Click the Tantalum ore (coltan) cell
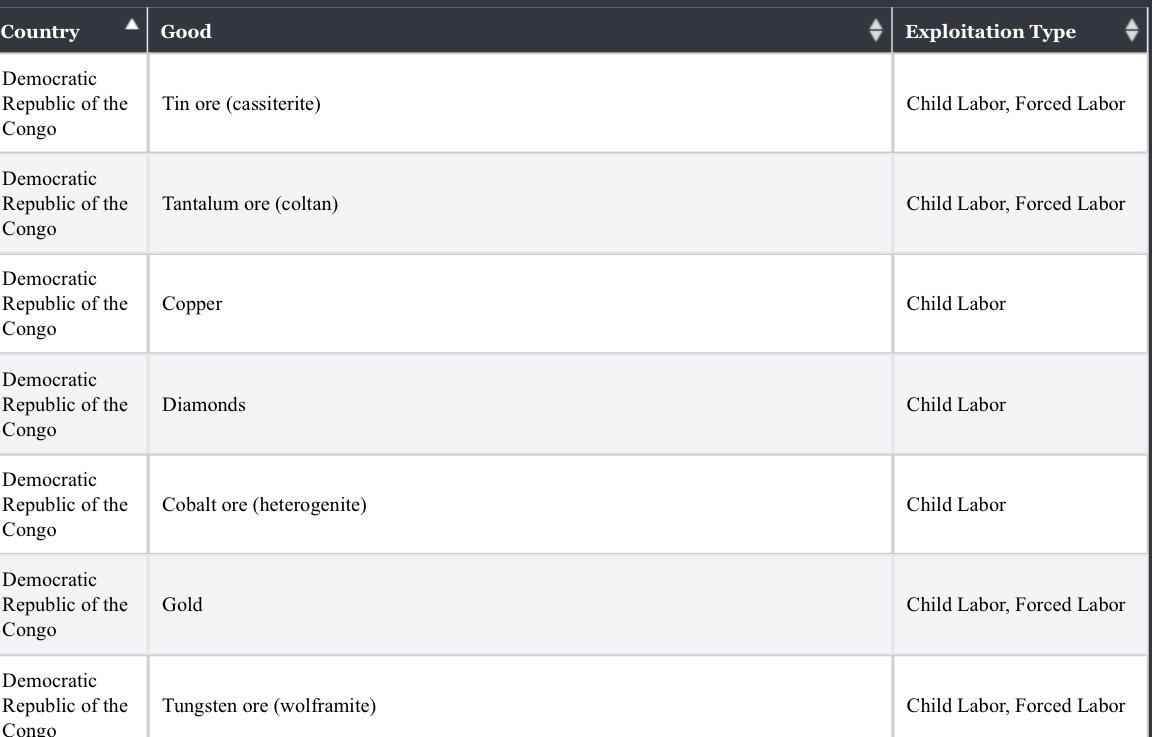 pos(250,203)
